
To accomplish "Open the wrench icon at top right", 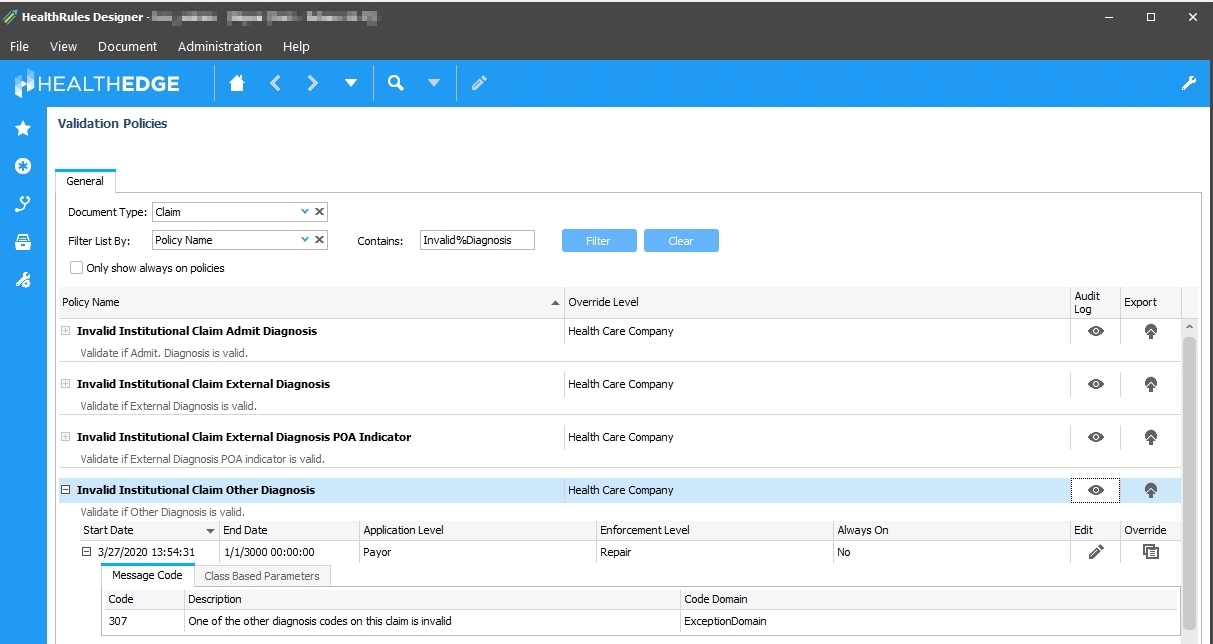I will (1188, 83).
